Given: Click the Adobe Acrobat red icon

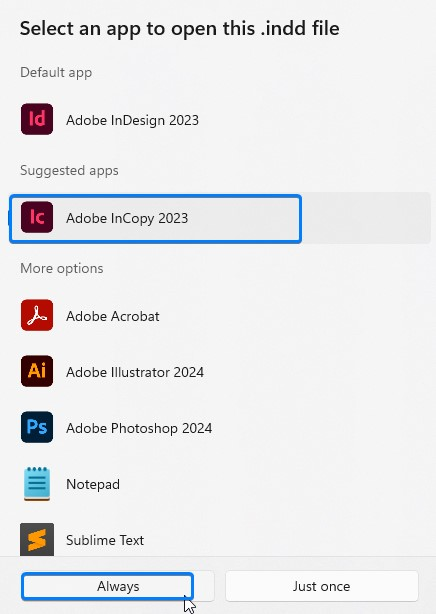Looking at the screenshot, I should pos(37,315).
